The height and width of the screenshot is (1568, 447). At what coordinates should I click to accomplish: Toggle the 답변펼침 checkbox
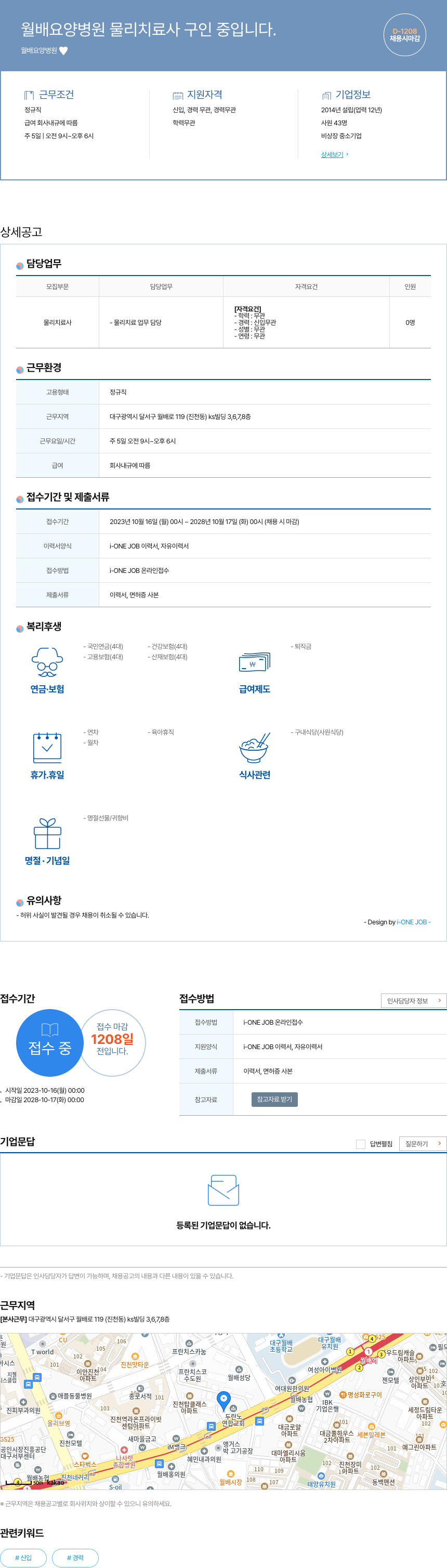click(361, 1144)
